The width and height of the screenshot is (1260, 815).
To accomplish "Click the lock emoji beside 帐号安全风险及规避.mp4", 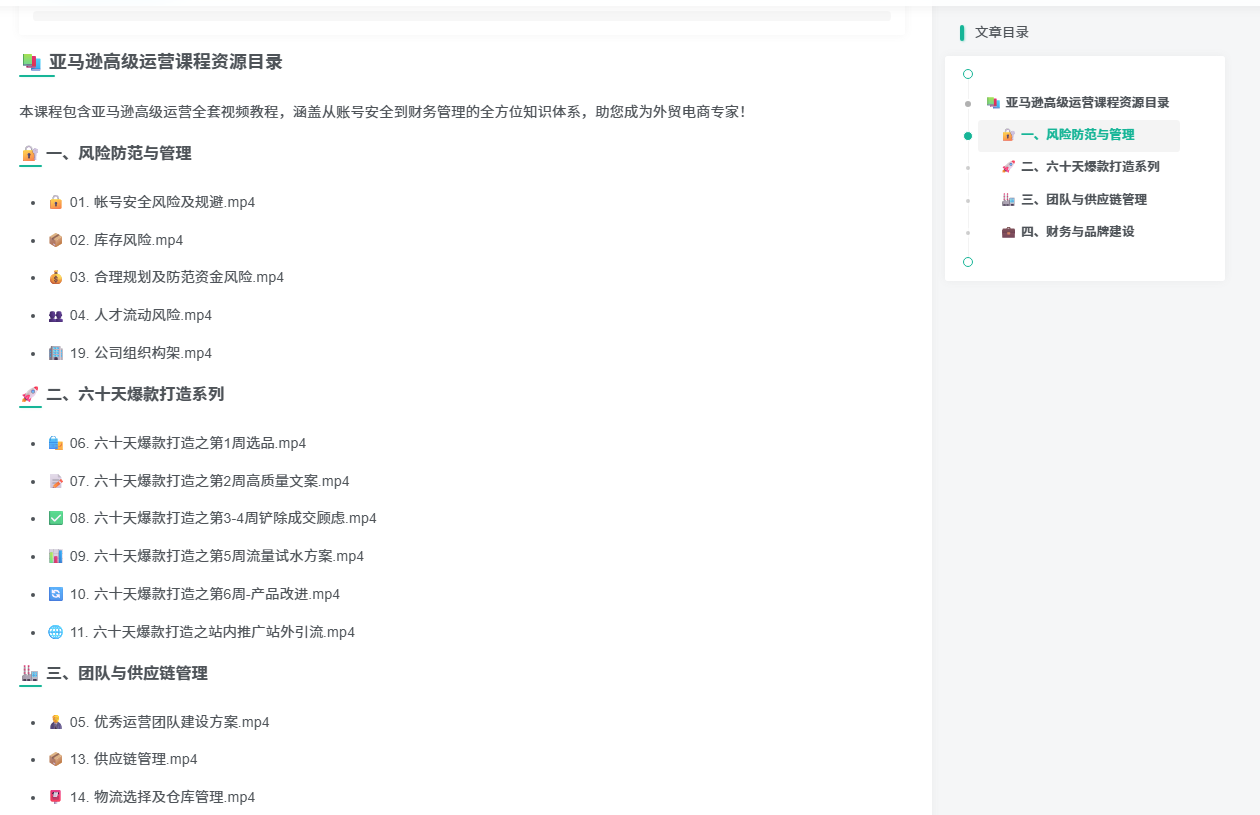I will [x=56, y=203].
